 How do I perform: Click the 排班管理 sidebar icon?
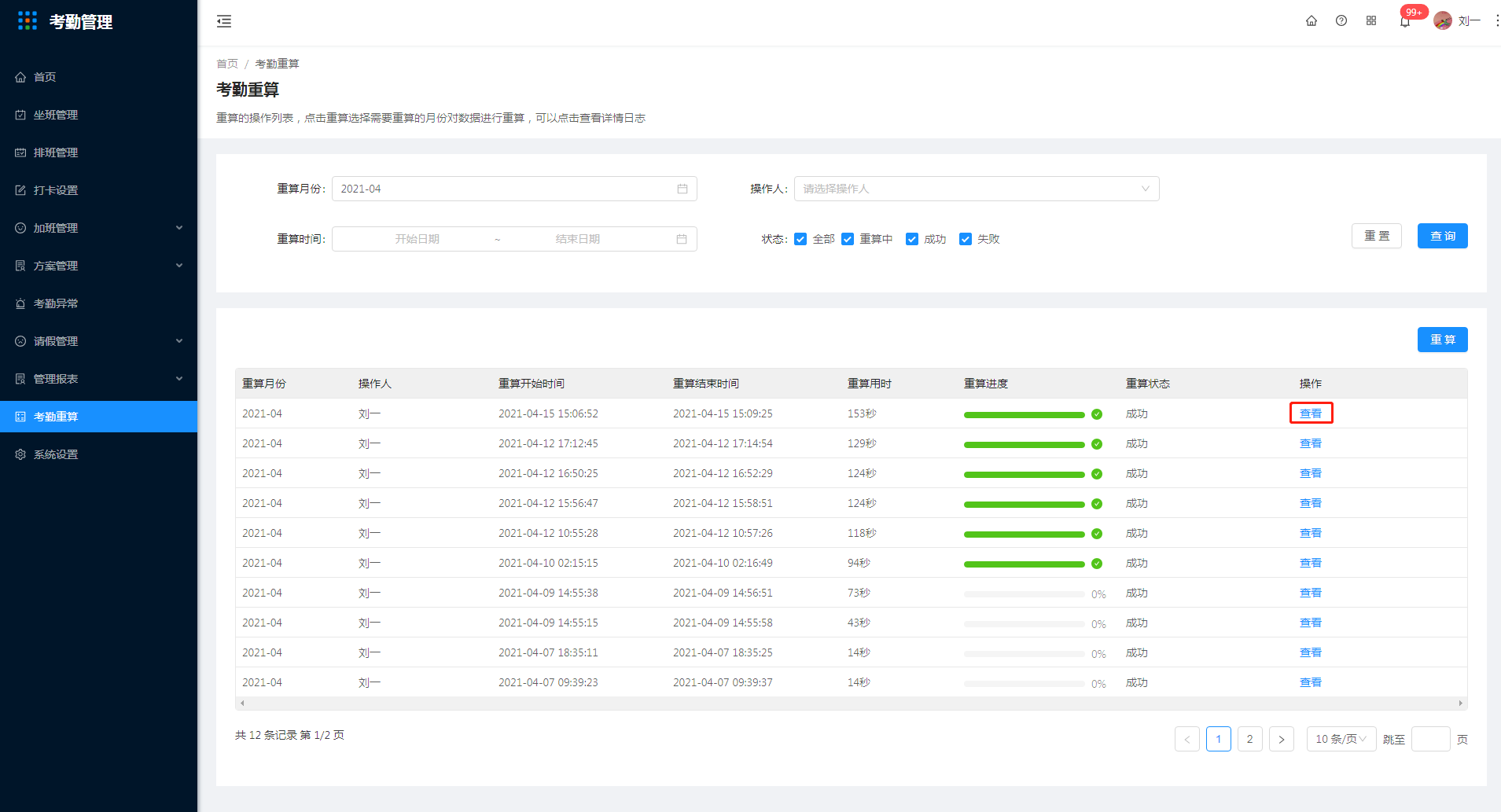point(20,152)
